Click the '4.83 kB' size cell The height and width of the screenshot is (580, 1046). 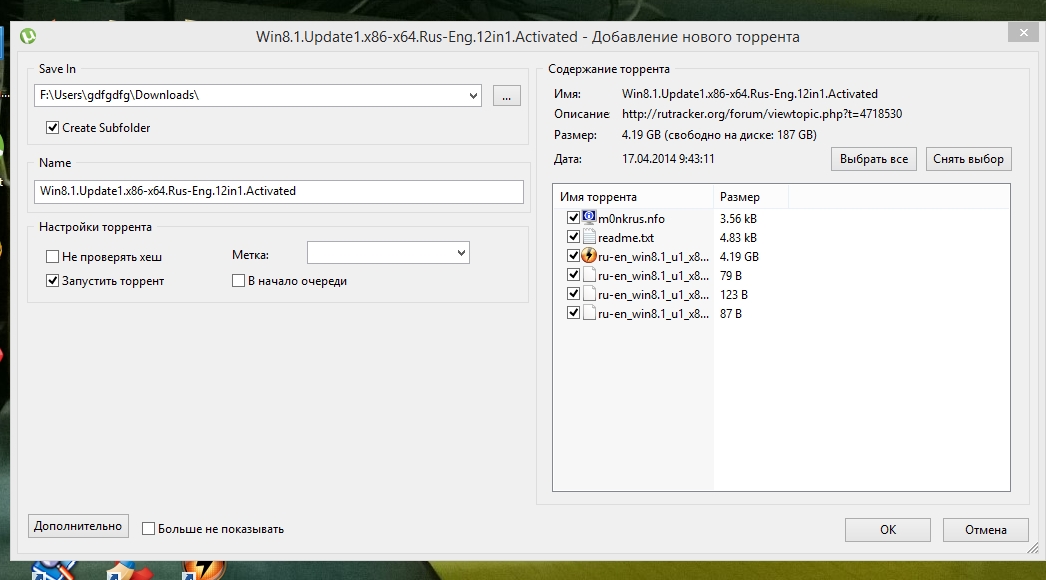tap(738, 238)
